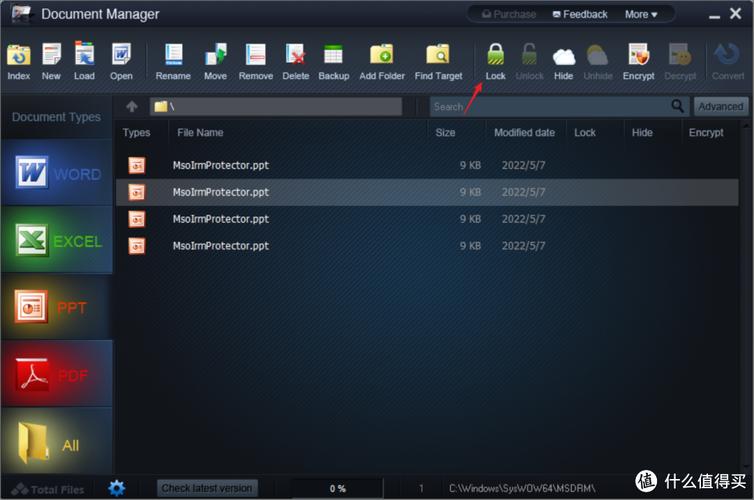Screen dimensions: 754x500
Task: Select the PDF document type tab
Action: pyautogui.click(x=57, y=375)
